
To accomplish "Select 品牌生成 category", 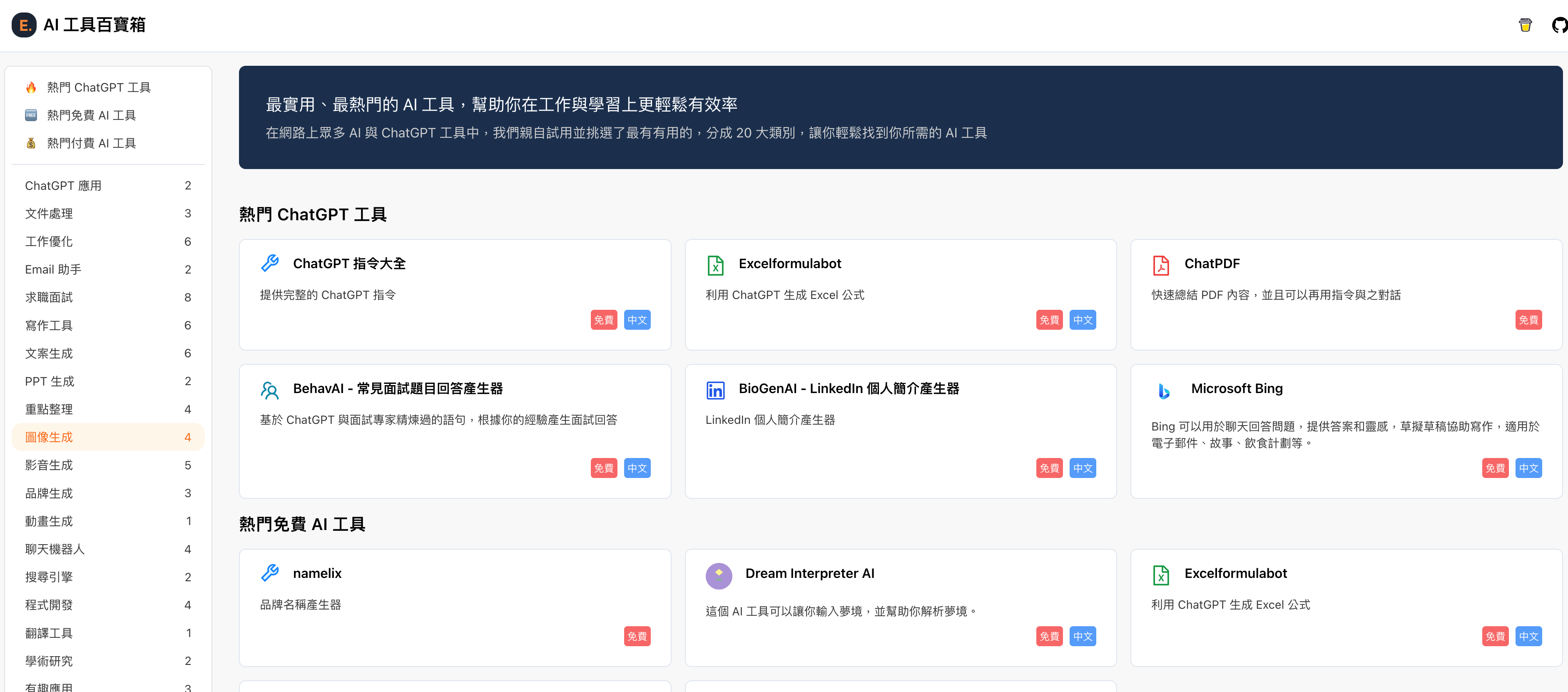I will tap(108, 493).
